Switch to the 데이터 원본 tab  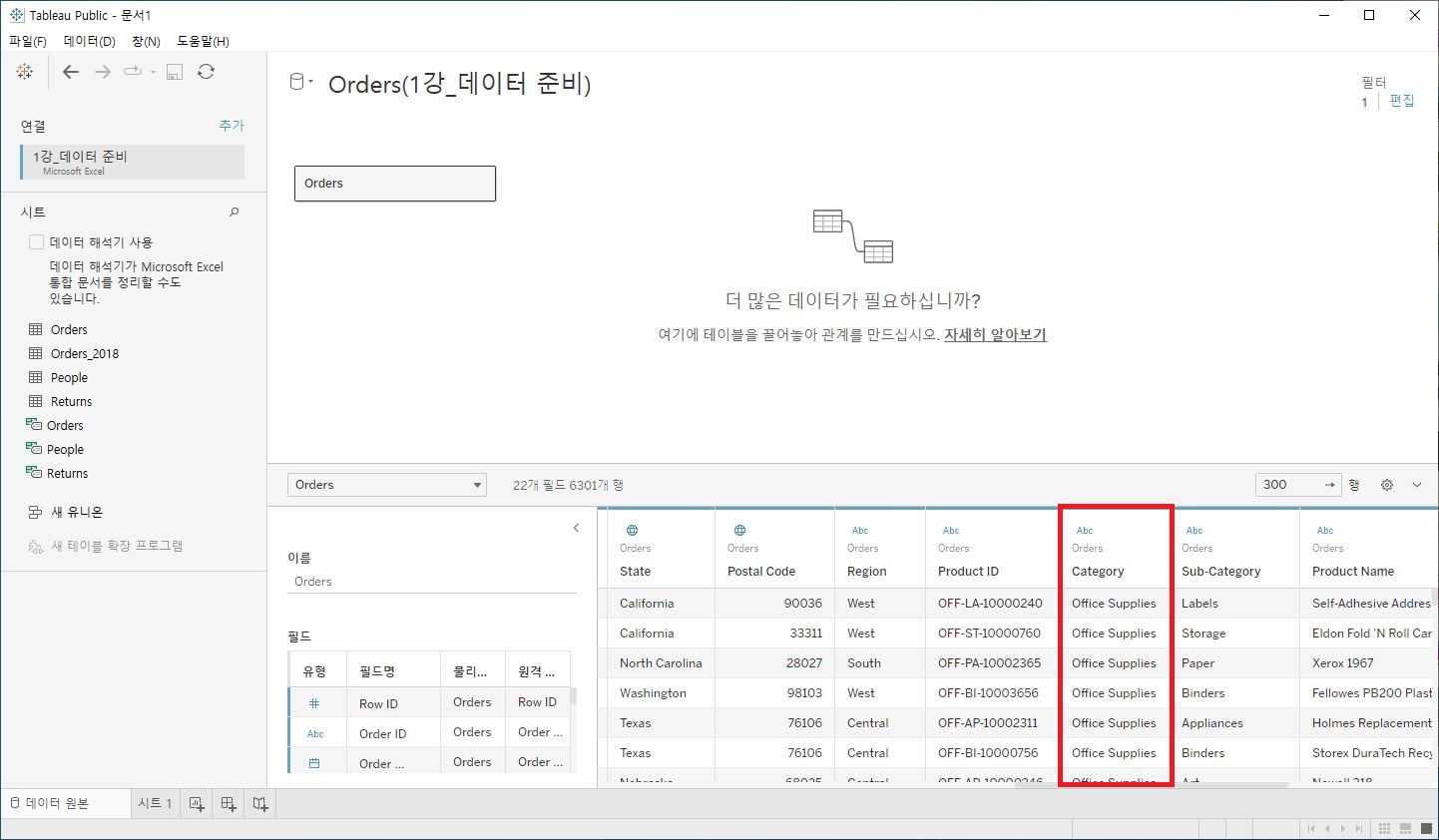pos(50,803)
